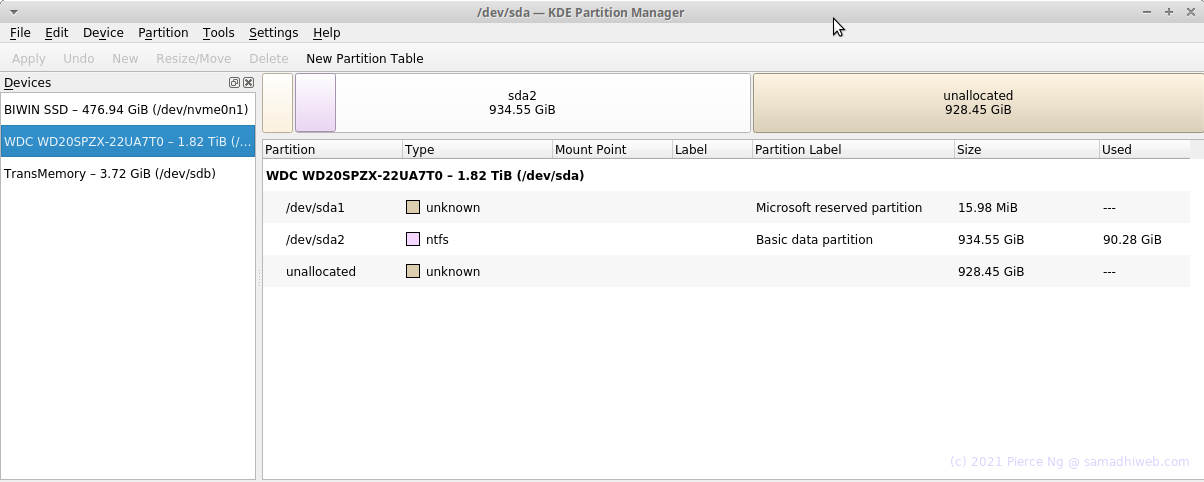
Task: Select the BIWIN SSD device
Action: pyautogui.click(x=128, y=110)
